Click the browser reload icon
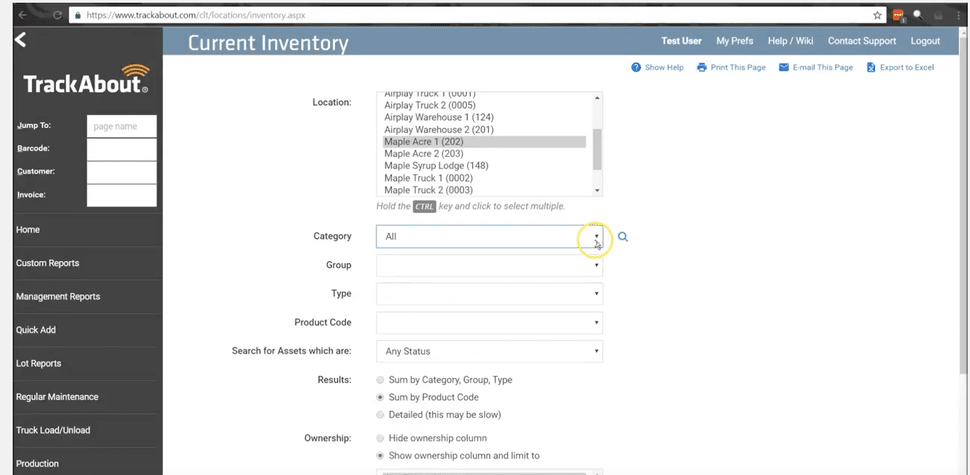Image resolution: width=970 pixels, height=475 pixels. [x=56, y=15]
